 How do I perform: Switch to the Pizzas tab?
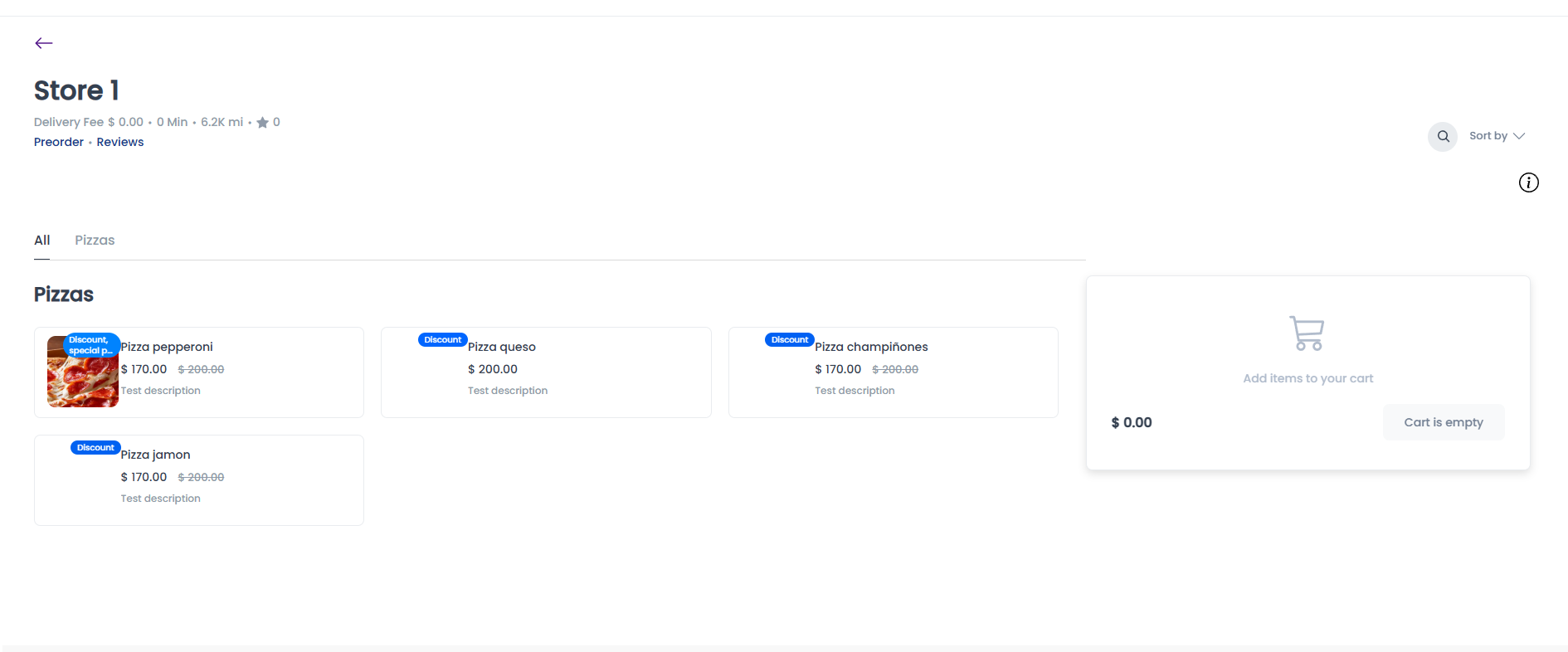(x=95, y=241)
